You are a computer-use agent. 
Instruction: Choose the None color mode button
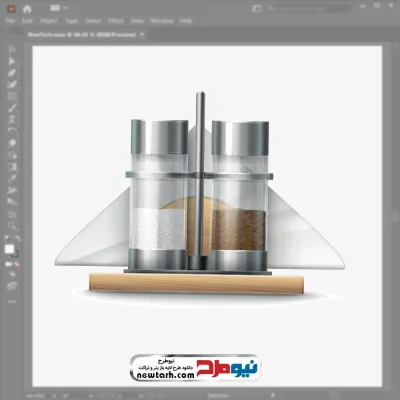[16, 264]
